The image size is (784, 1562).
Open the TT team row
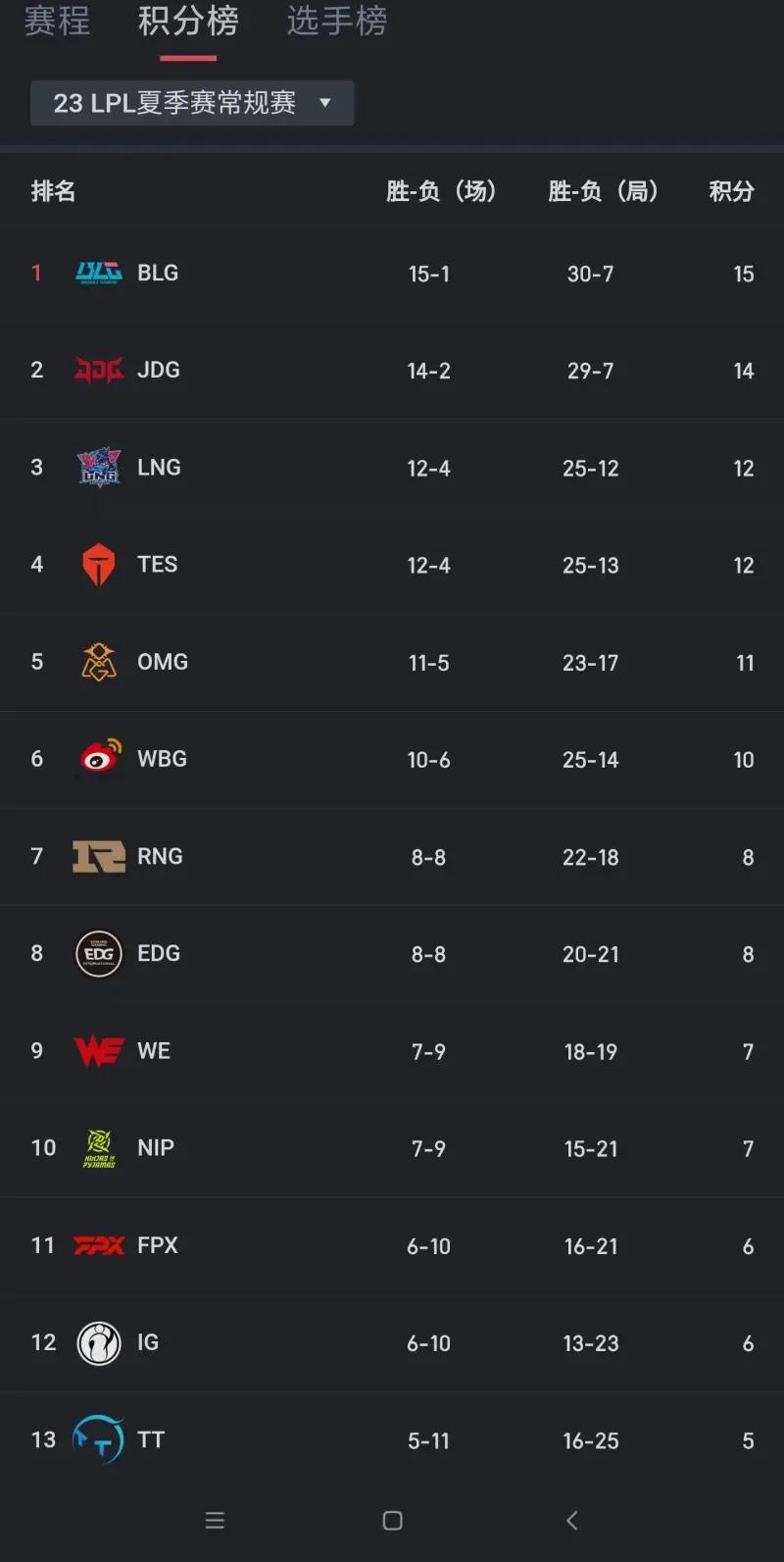coord(392,1439)
